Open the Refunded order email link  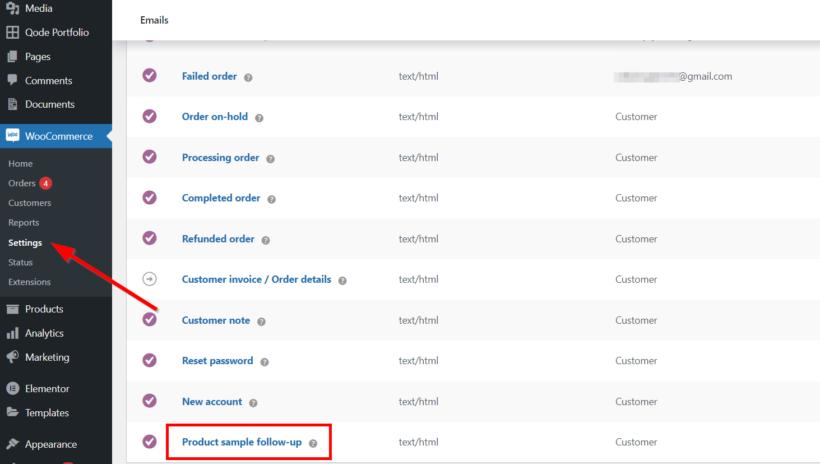tap(218, 239)
